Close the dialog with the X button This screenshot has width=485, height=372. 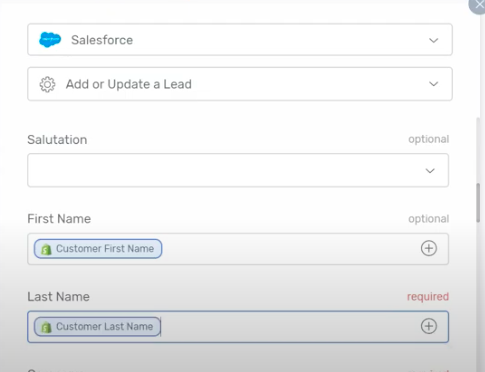(x=478, y=6)
